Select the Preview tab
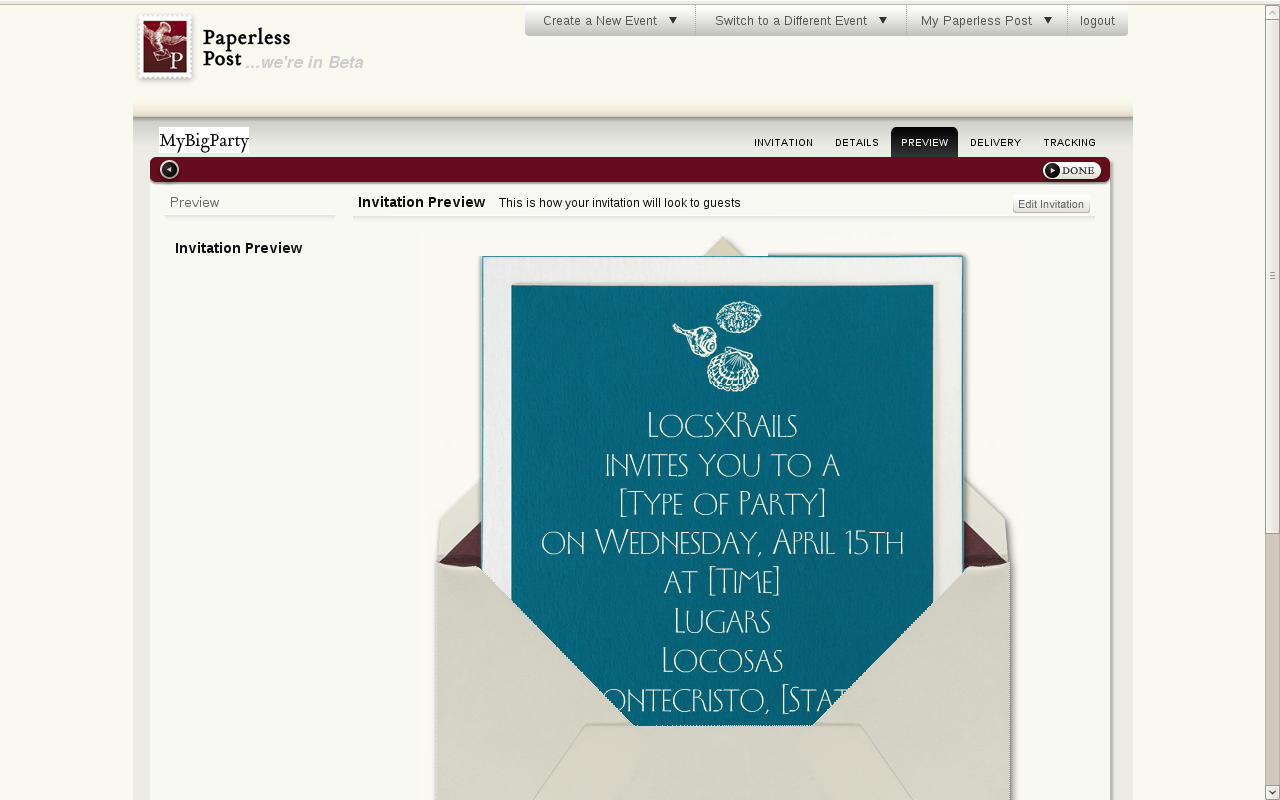 [x=924, y=143]
